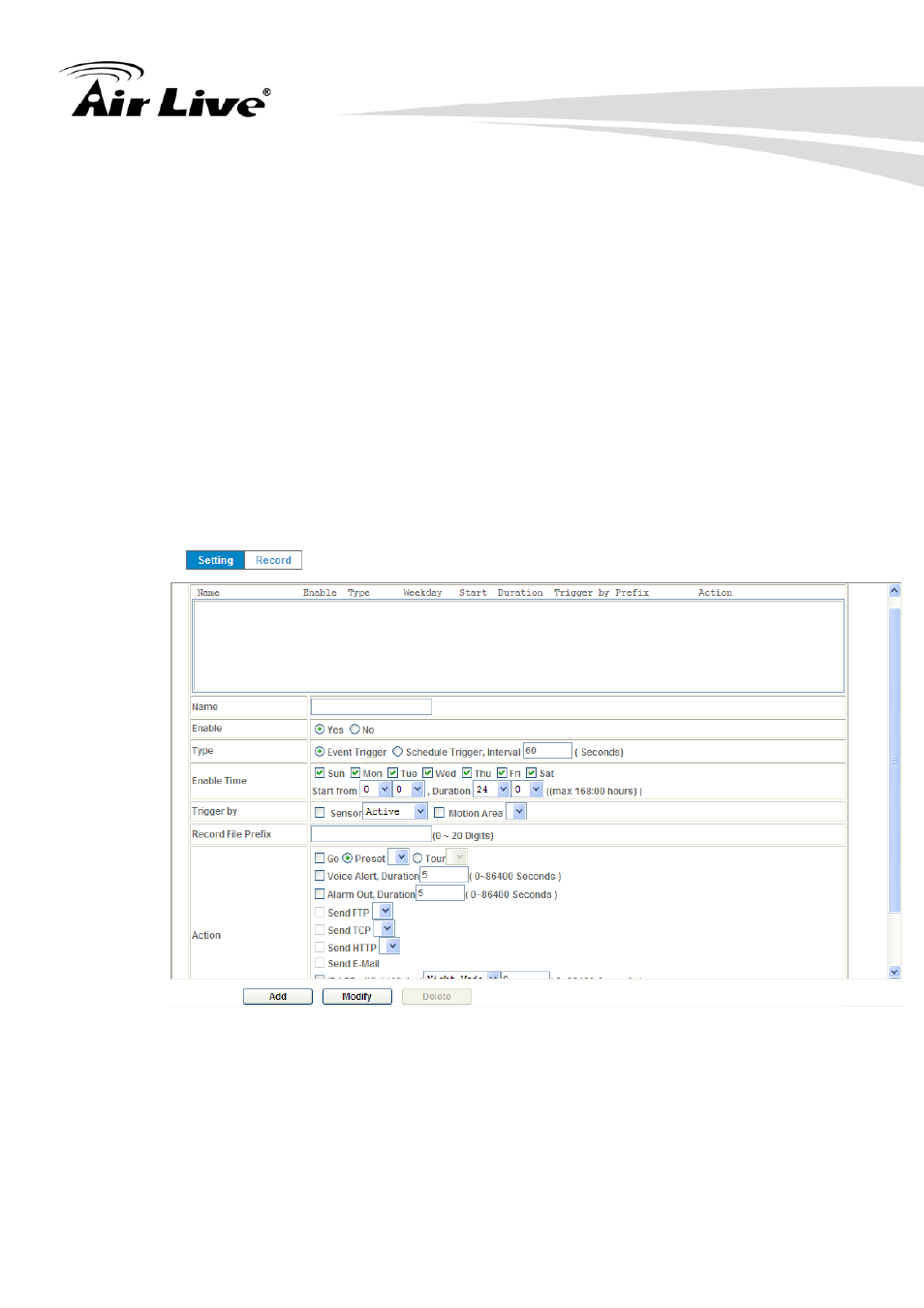
Task: Open the Send TCP dropdown
Action: [x=385, y=929]
